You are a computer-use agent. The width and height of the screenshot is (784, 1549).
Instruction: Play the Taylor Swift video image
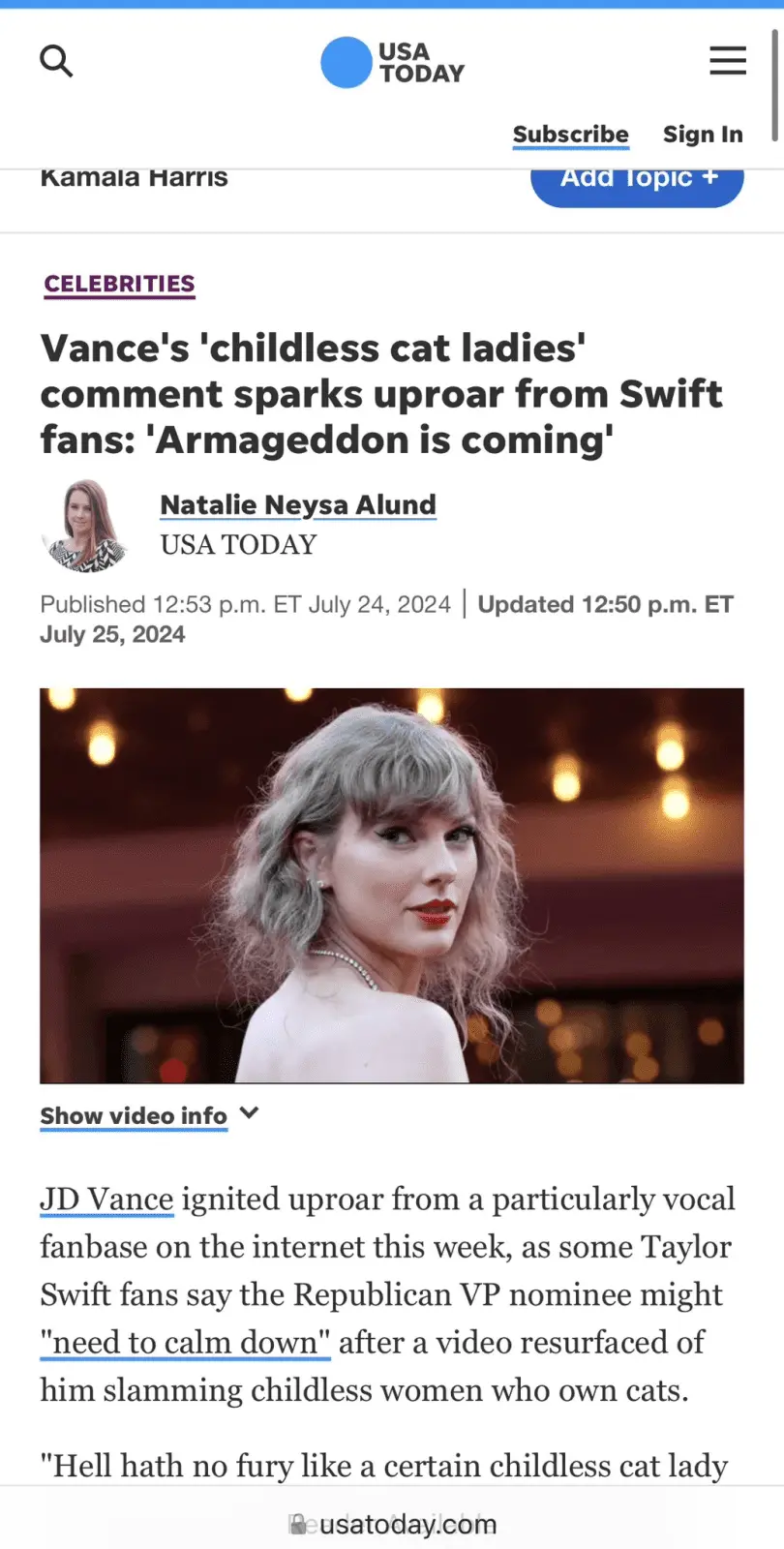tap(392, 886)
